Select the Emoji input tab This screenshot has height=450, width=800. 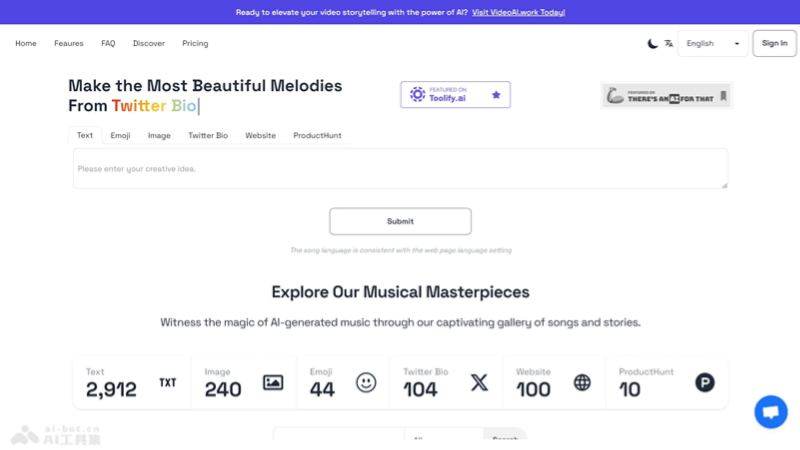tap(120, 136)
